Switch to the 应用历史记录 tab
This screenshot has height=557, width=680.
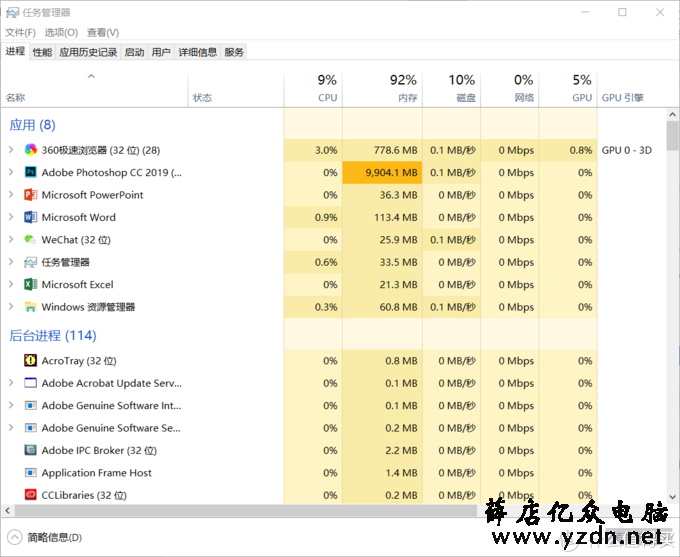point(88,52)
